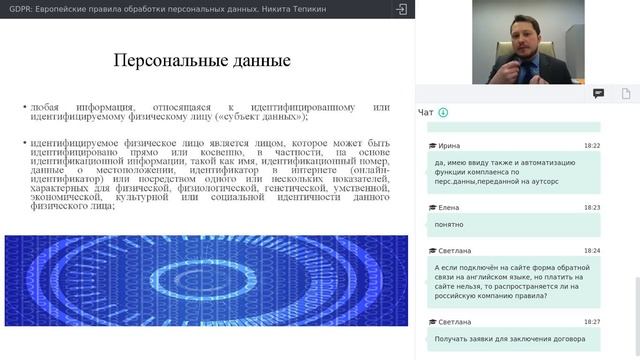Image resolution: width=640 pixels, height=360 pixels.
Task: Click the exit webinar icon in title bar
Action: tap(401, 9)
